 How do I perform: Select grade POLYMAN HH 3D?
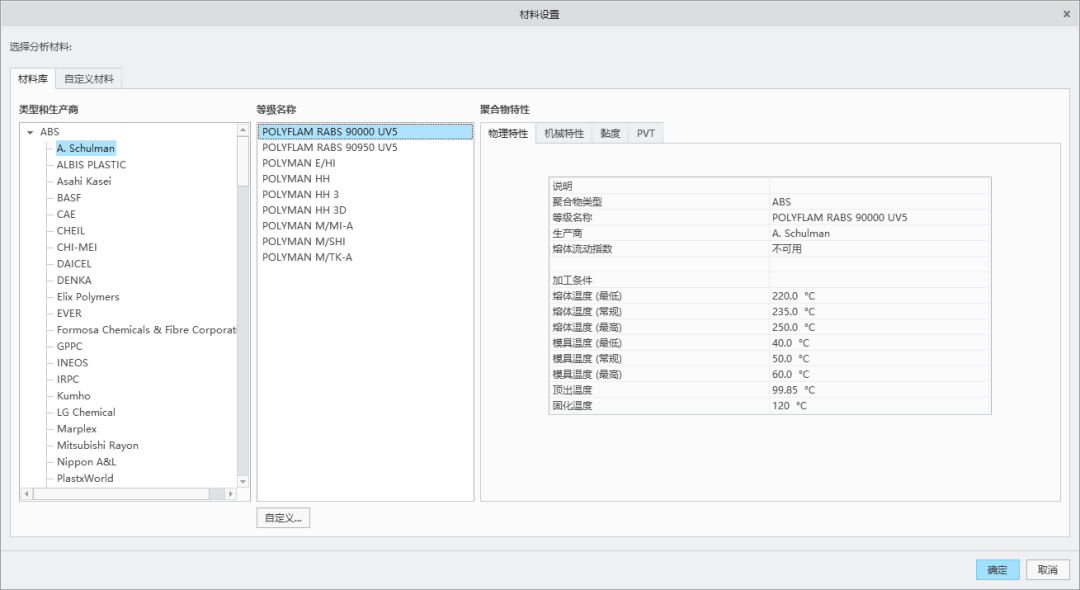coord(366,210)
